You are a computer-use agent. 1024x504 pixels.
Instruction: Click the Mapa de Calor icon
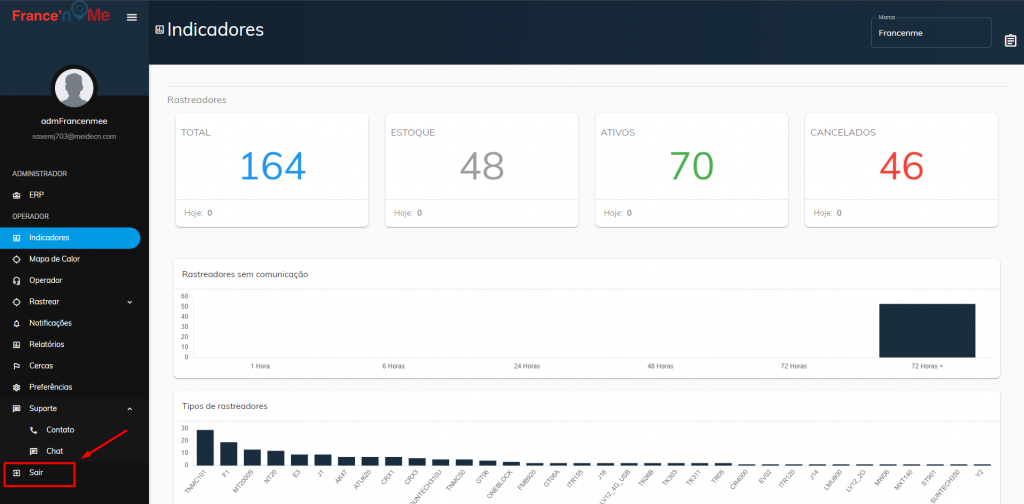tap(16, 259)
